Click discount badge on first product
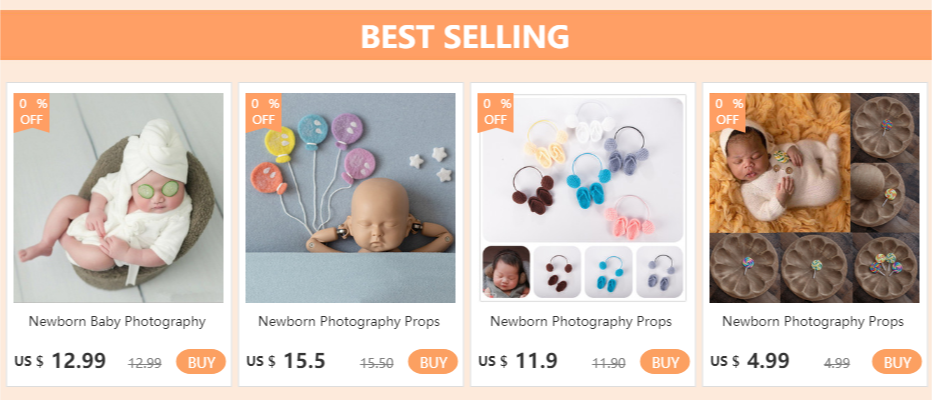Screen dimensions: 932x400 tap(32, 111)
